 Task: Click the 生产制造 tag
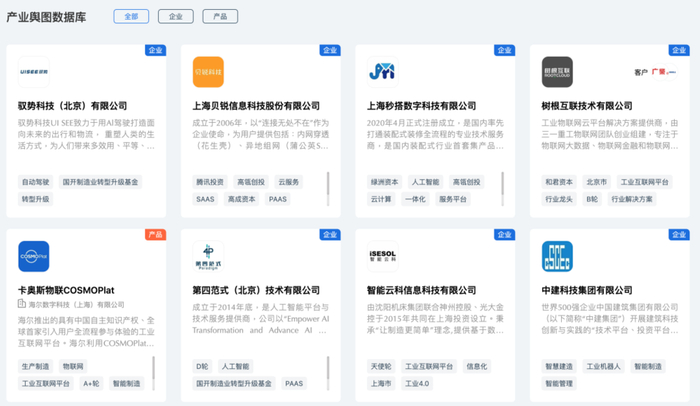coord(35,366)
